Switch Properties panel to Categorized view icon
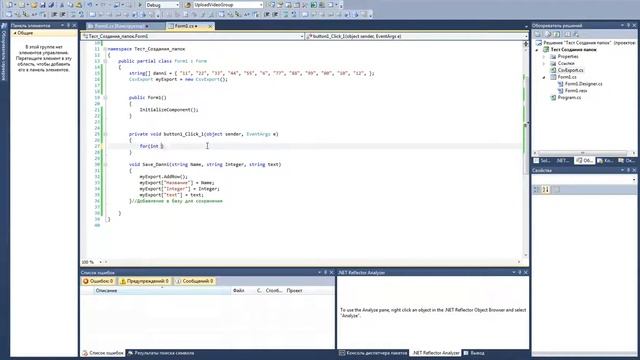This screenshot has width=640, height=360. [x=537, y=190]
